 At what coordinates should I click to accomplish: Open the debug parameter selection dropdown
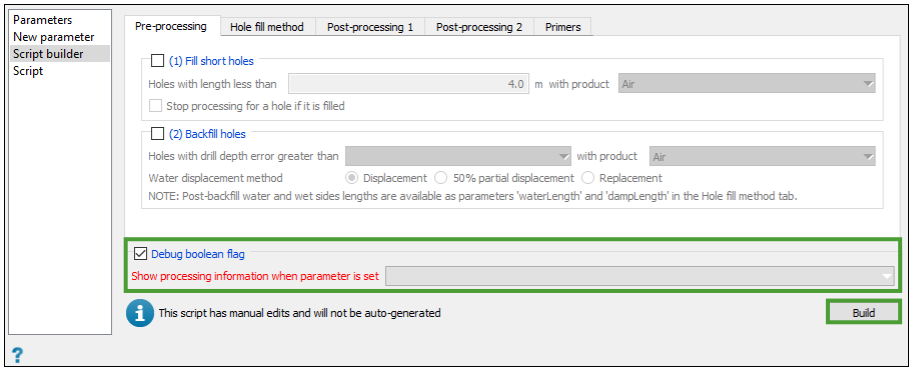(x=640, y=276)
